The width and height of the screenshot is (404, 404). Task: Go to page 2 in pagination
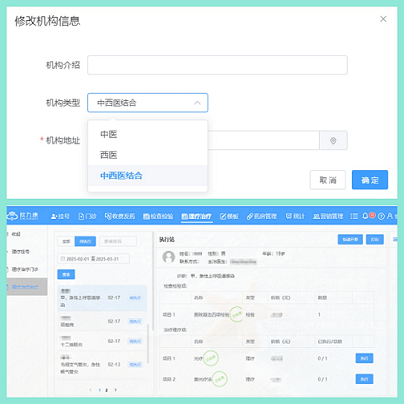(107, 390)
